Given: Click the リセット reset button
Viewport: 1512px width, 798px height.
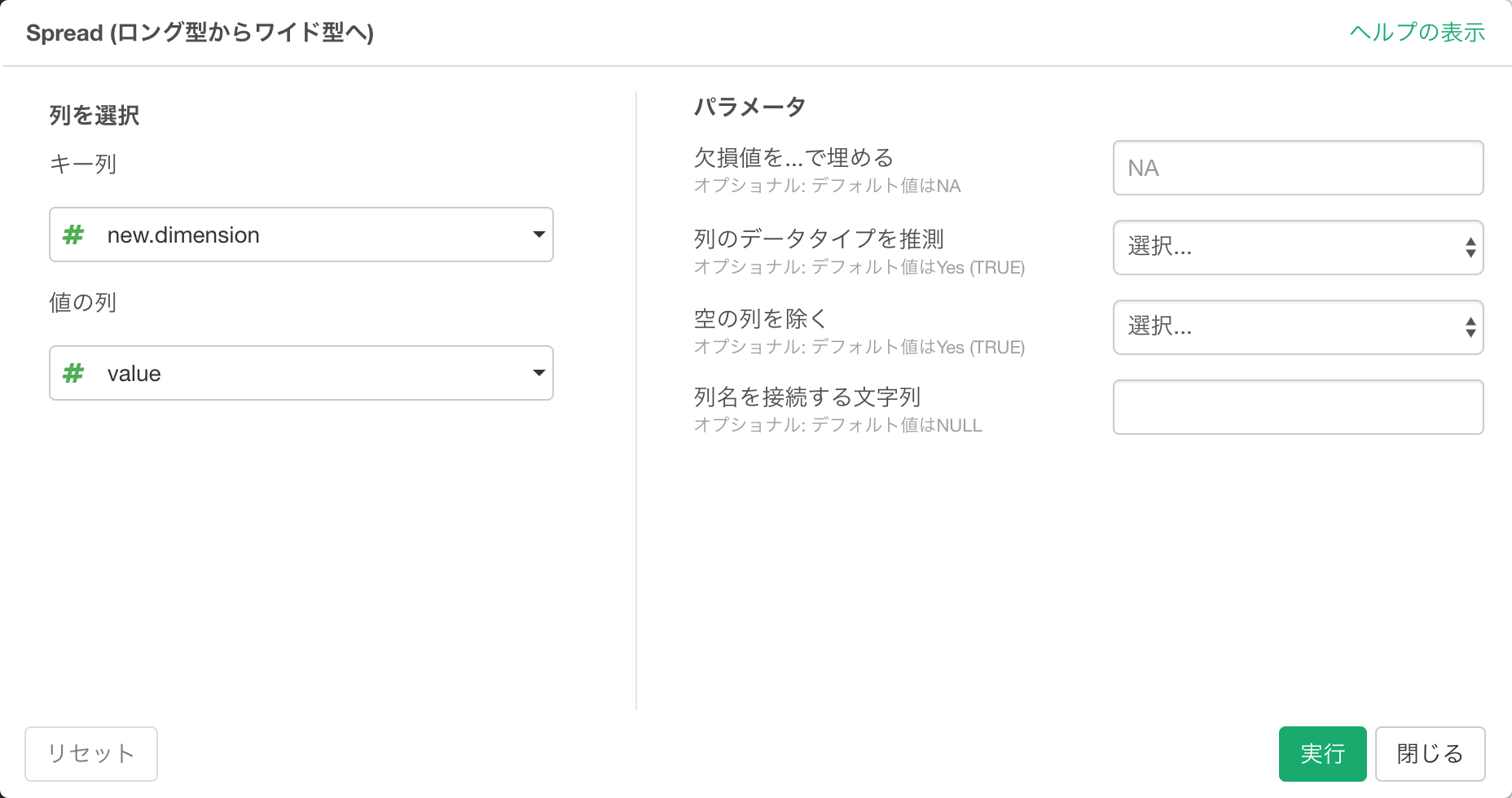Looking at the screenshot, I should [91, 754].
